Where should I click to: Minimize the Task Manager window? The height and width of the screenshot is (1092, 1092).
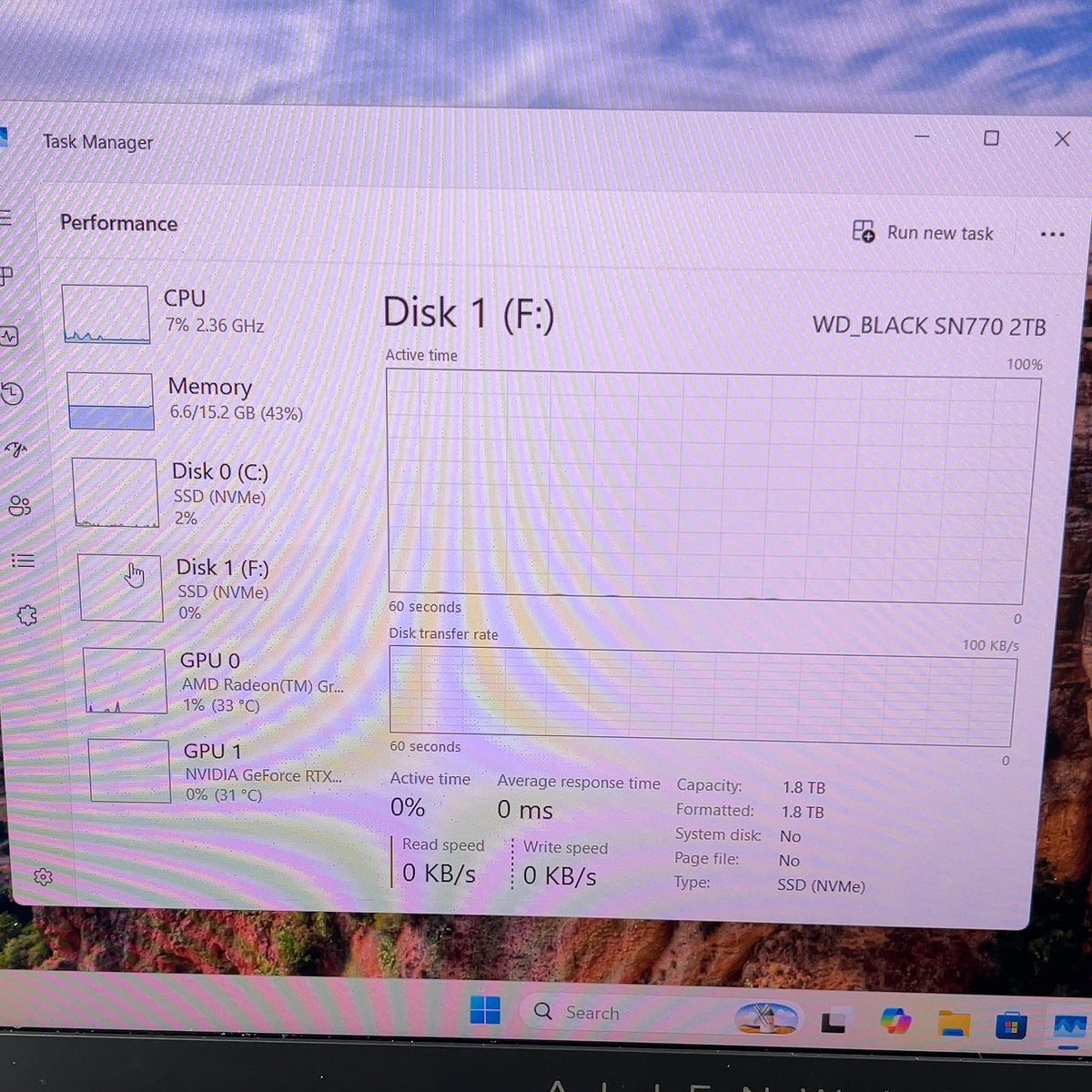(922, 136)
